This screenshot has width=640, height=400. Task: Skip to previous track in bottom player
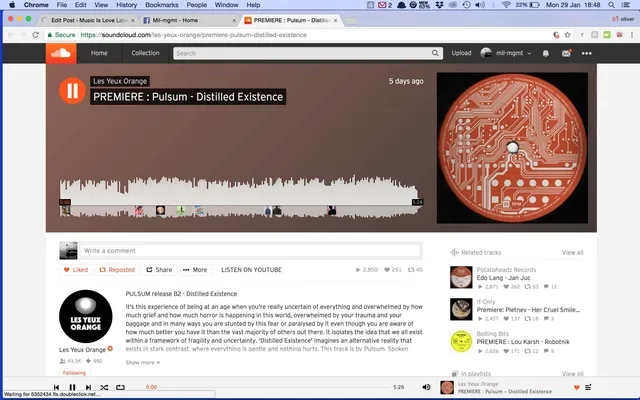pos(56,387)
